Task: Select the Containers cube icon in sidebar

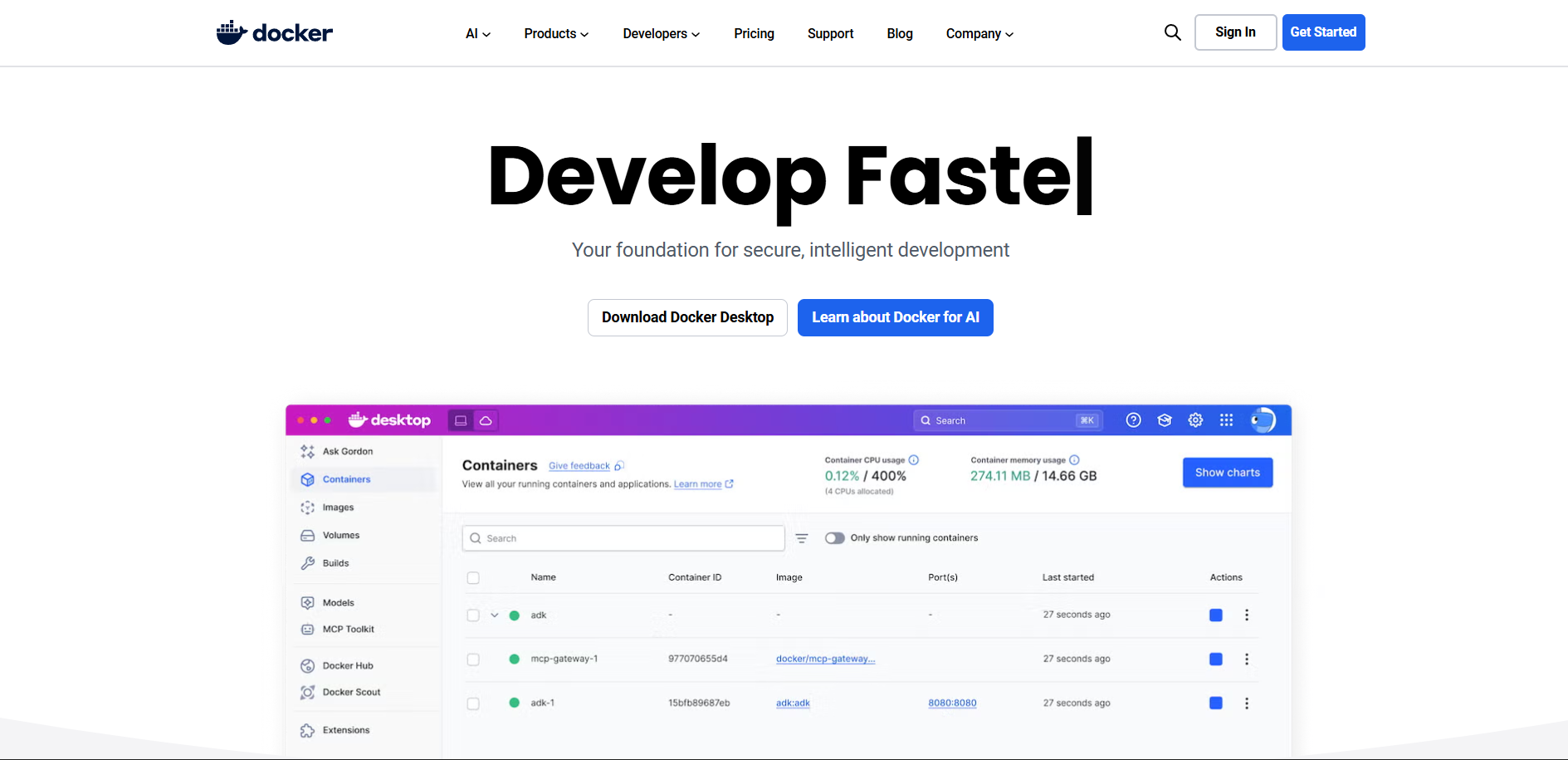Action: click(307, 479)
